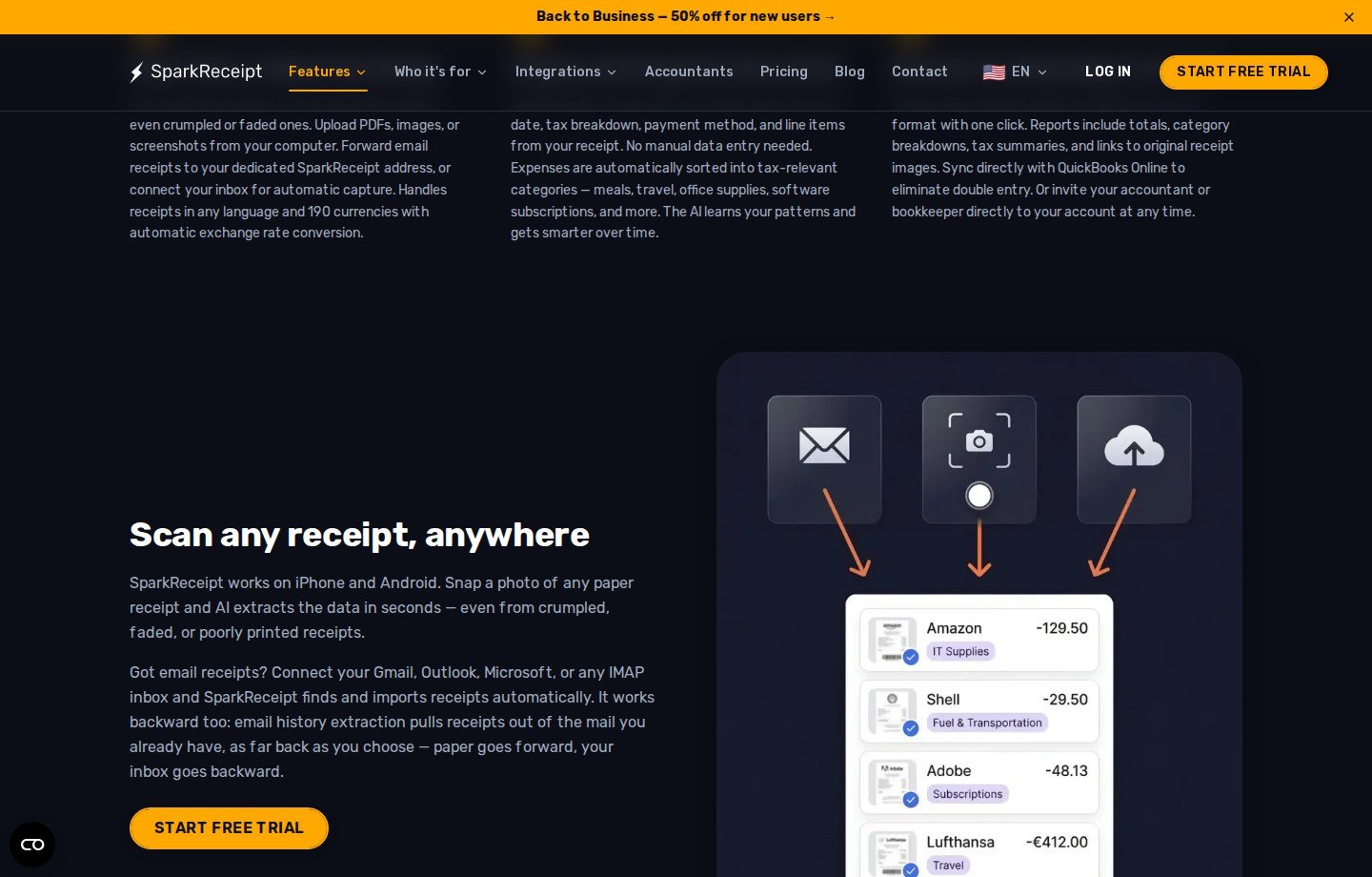
Task: Click the -48.13 Adobe amount
Action: [x=1066, y=771]
